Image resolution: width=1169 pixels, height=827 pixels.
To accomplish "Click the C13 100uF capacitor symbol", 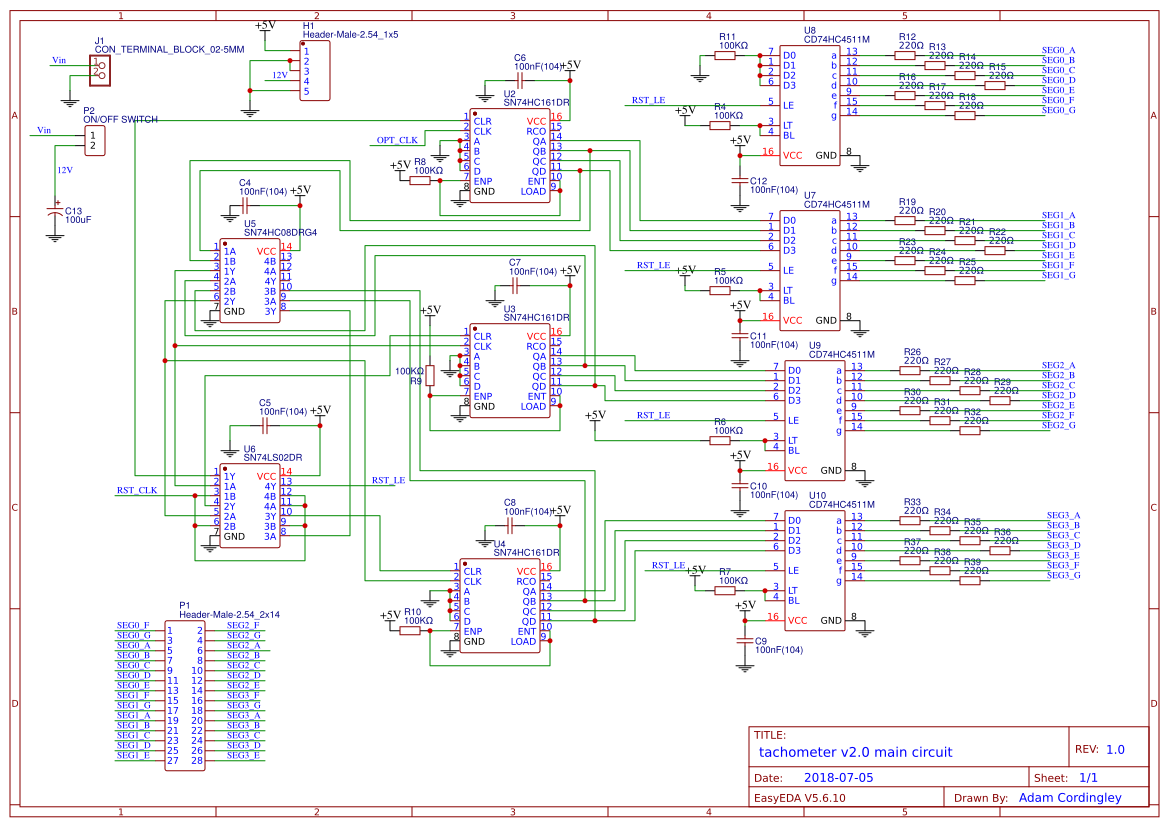I will tap(55, 210).
